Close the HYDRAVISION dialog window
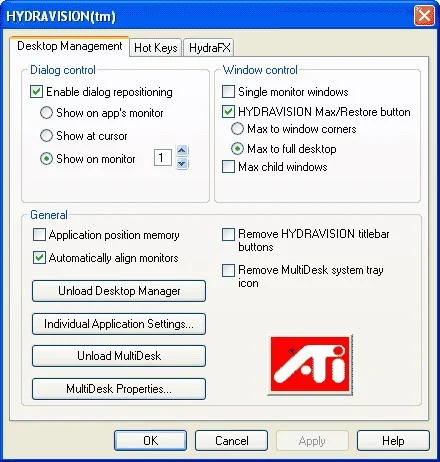 tap(424, 16)
